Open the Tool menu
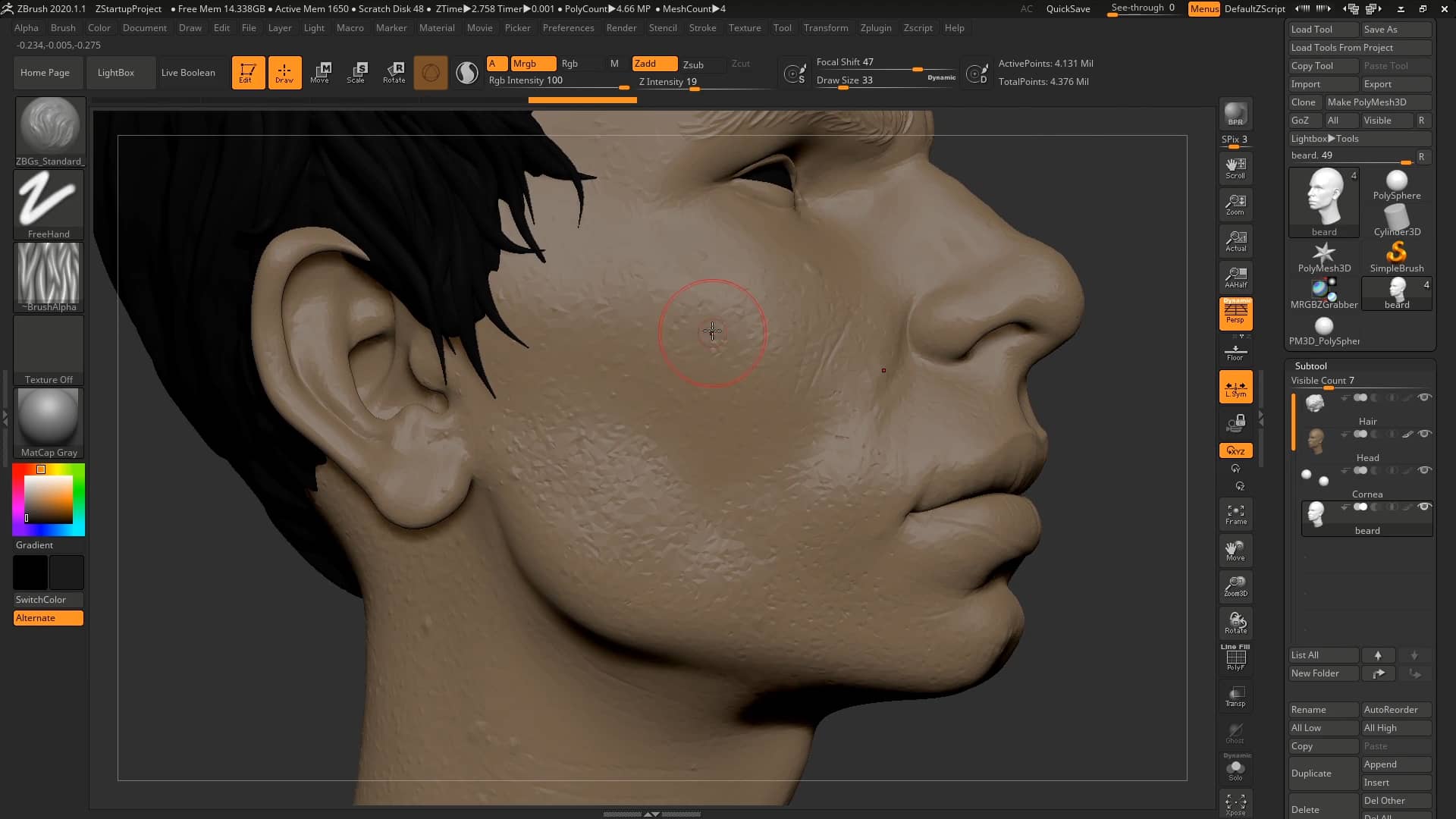The width and height of the screenshot is (1456, 819). pos(782,28)
